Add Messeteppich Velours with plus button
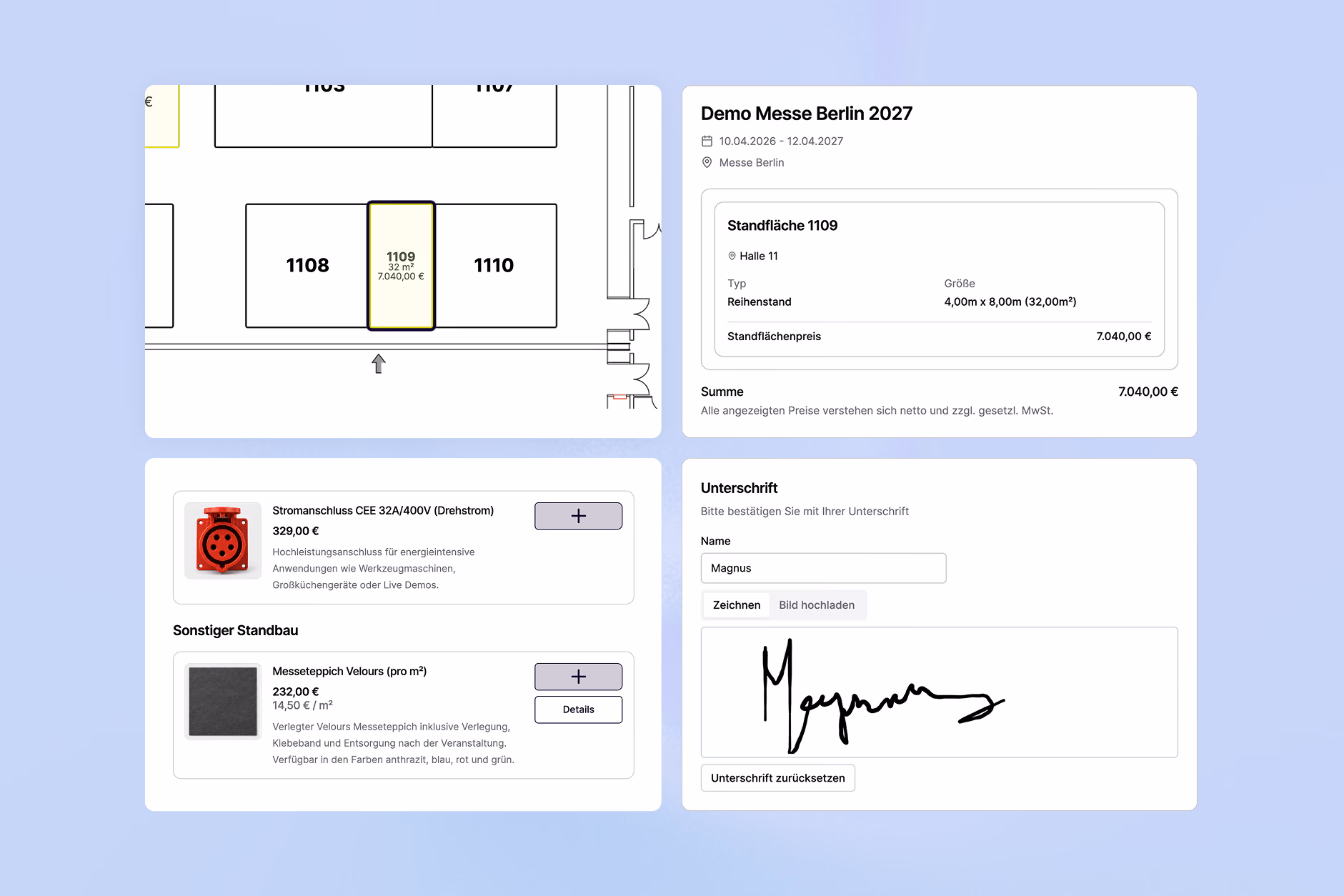This screenshot has width=1344, height=896. [578, 677]
